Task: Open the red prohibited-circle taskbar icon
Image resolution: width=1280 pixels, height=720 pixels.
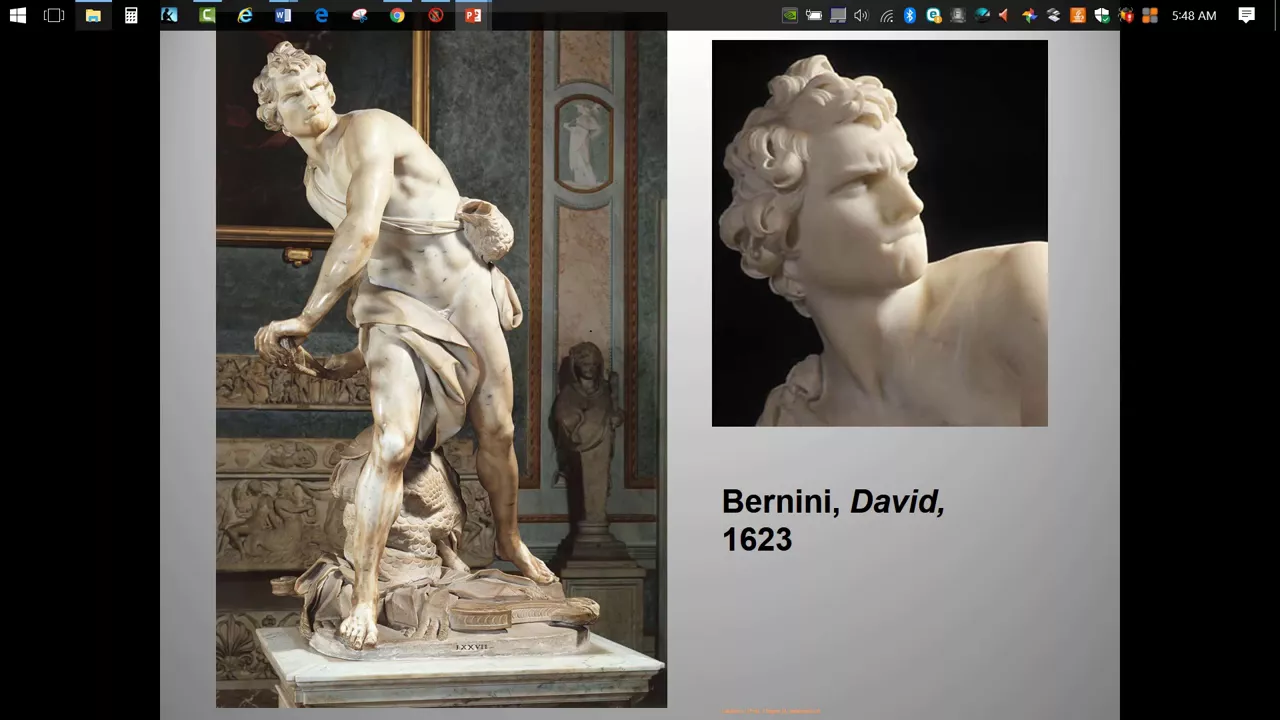Action: click(x=435, y=15)
